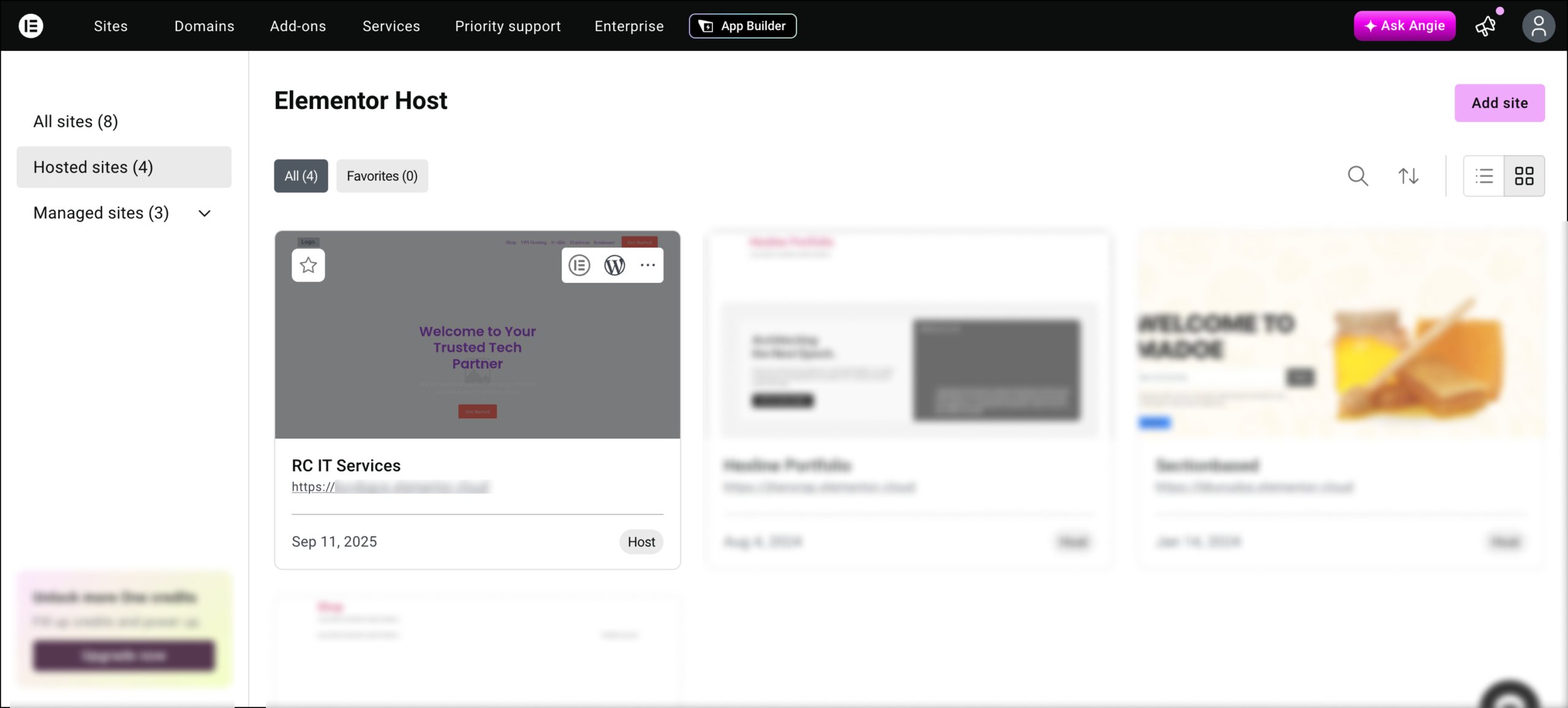The height and width of the screenshot is (708, 1568).
Task: Expand Managed sites chevron
Action: 205,213
